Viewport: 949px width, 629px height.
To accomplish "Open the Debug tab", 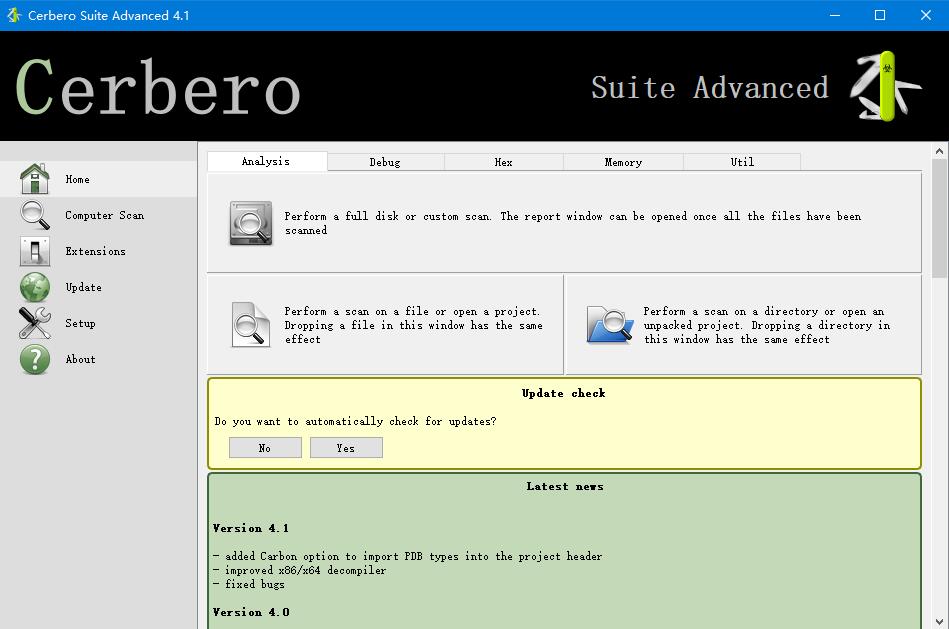I will (385, 162).
